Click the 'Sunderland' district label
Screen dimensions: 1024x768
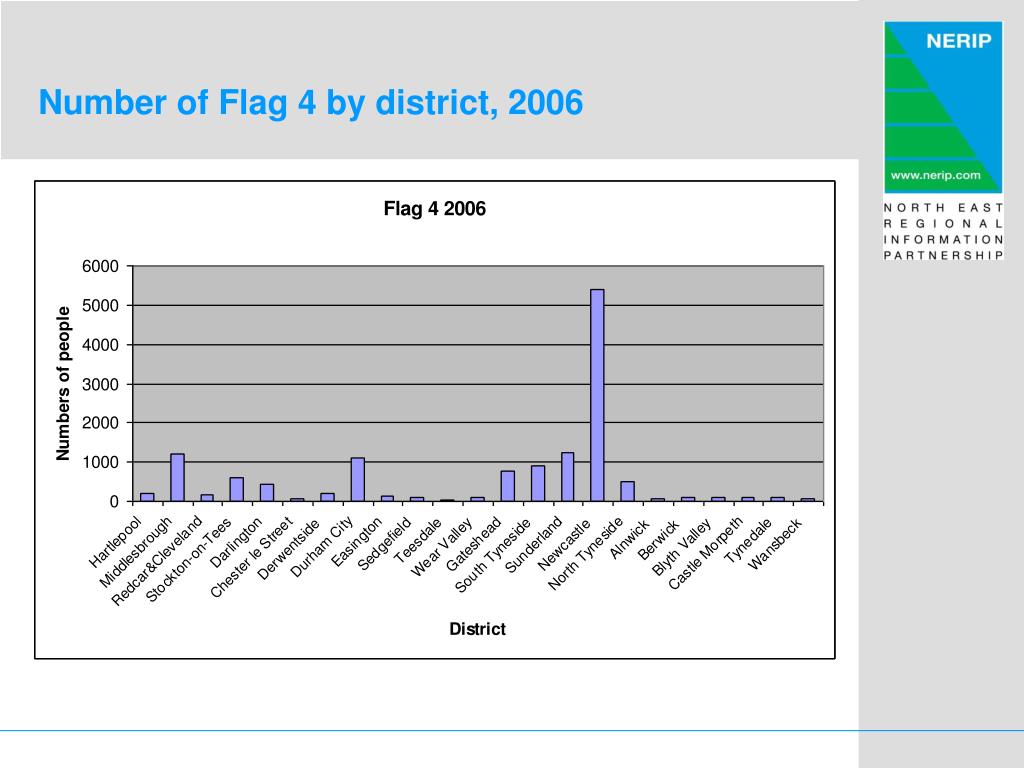pos(534,545)
